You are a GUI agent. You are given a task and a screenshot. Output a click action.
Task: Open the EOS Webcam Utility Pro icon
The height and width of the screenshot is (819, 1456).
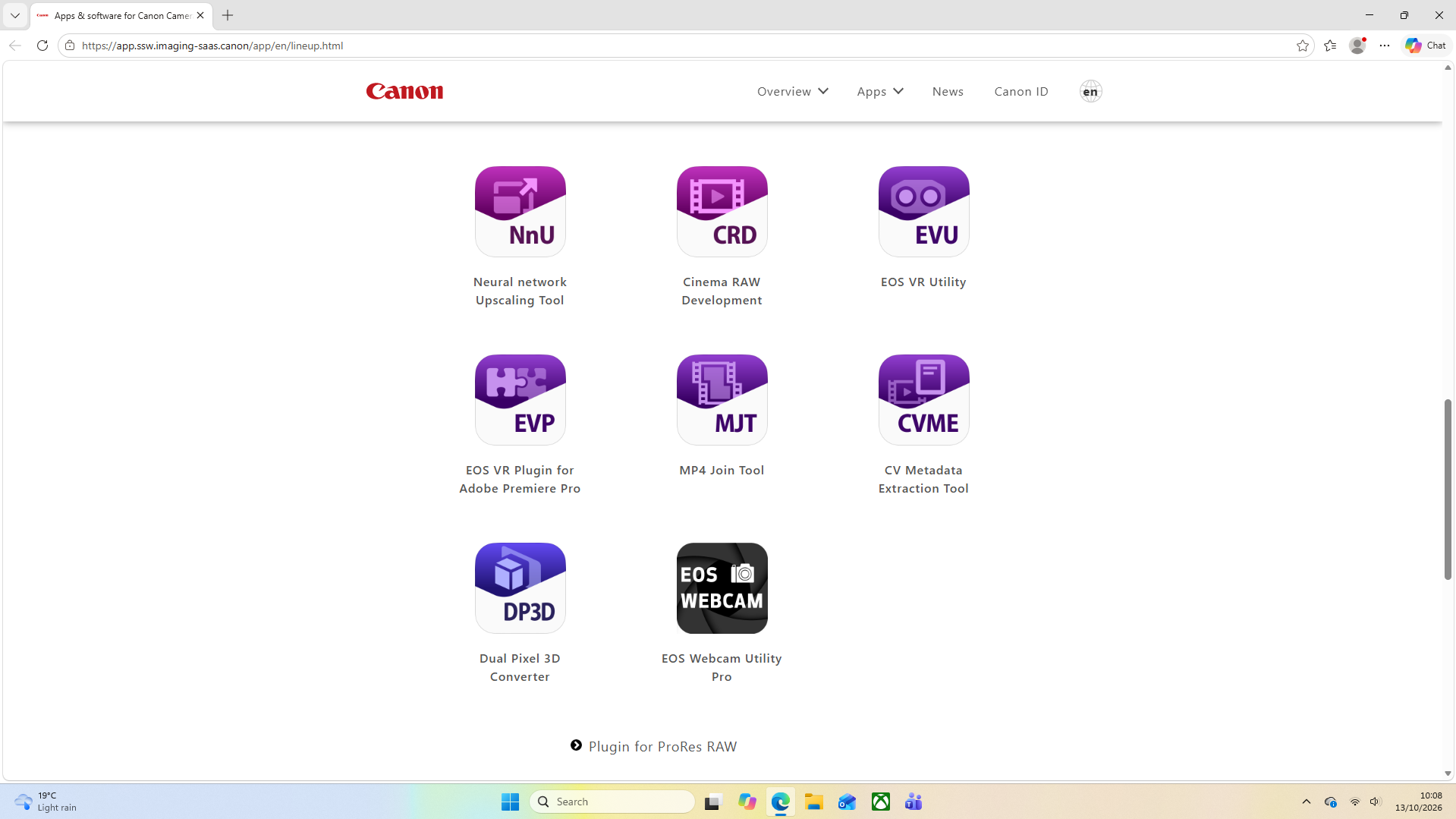pos(722,588)
